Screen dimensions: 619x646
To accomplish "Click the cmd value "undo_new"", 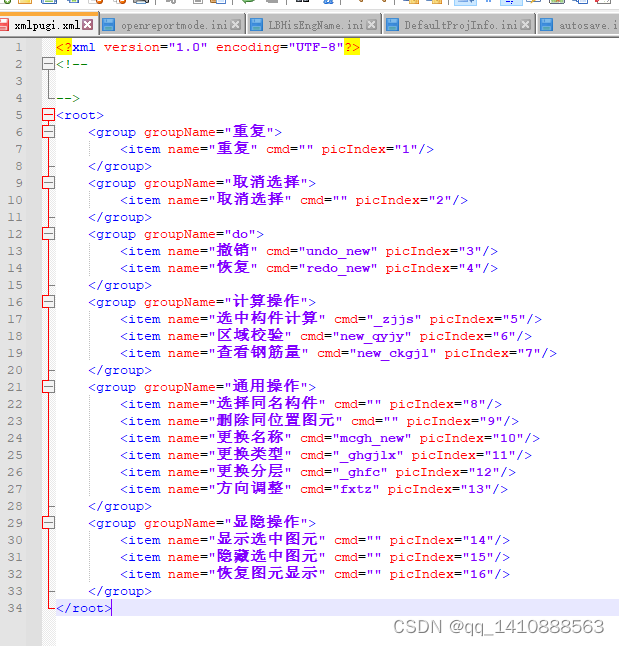I will 338,251.
